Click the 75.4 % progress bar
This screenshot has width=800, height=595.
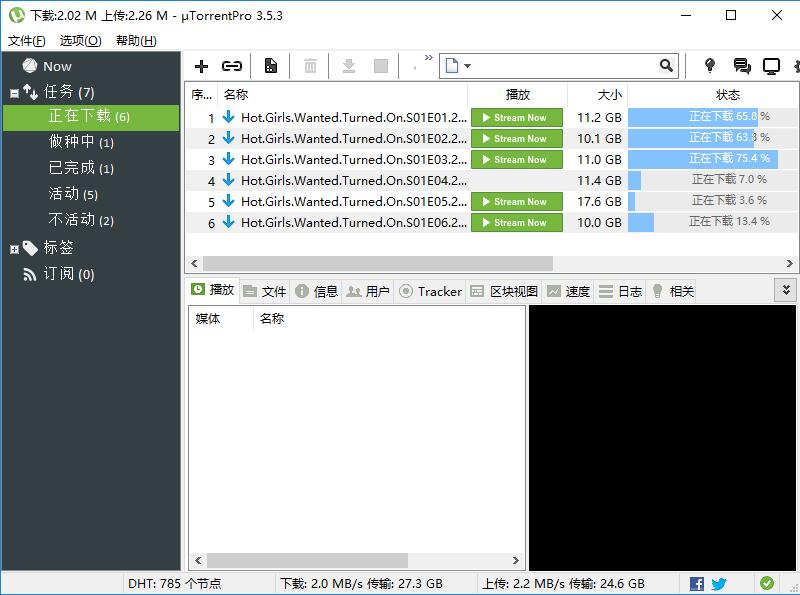713,159
